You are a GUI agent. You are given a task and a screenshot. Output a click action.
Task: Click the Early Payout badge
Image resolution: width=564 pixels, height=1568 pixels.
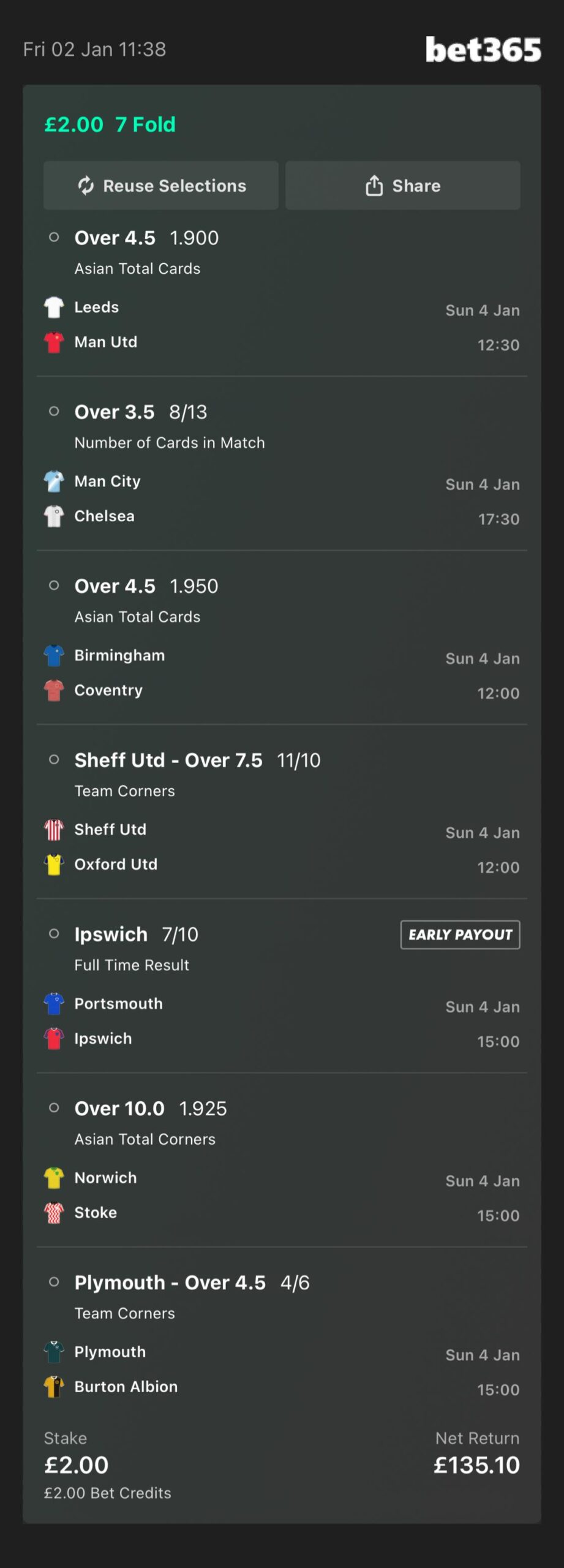tap(460, 935)
